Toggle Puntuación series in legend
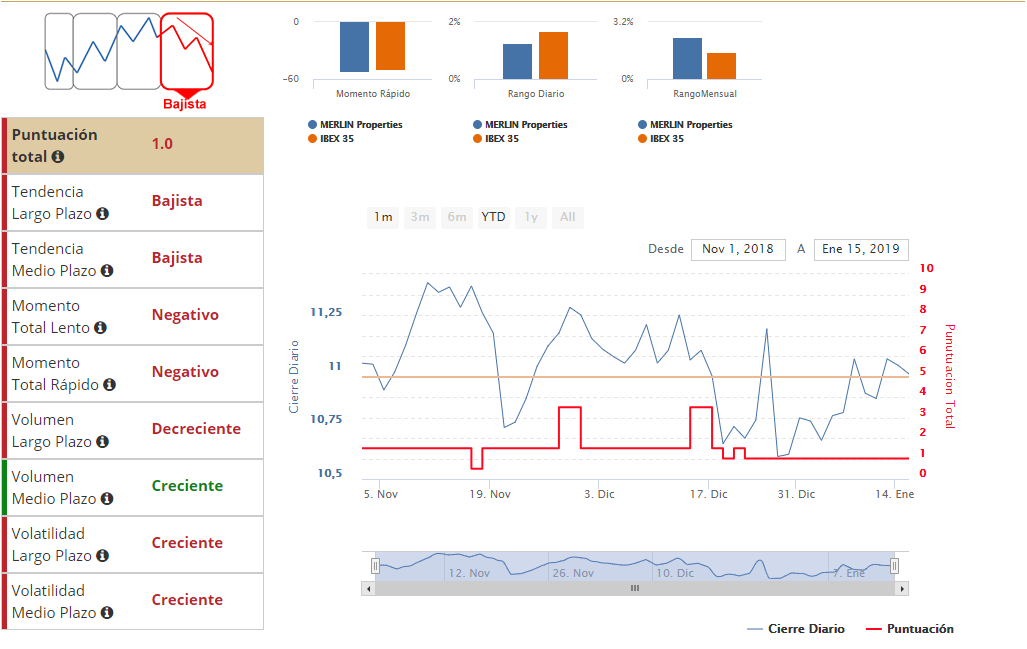 [910, 629]
